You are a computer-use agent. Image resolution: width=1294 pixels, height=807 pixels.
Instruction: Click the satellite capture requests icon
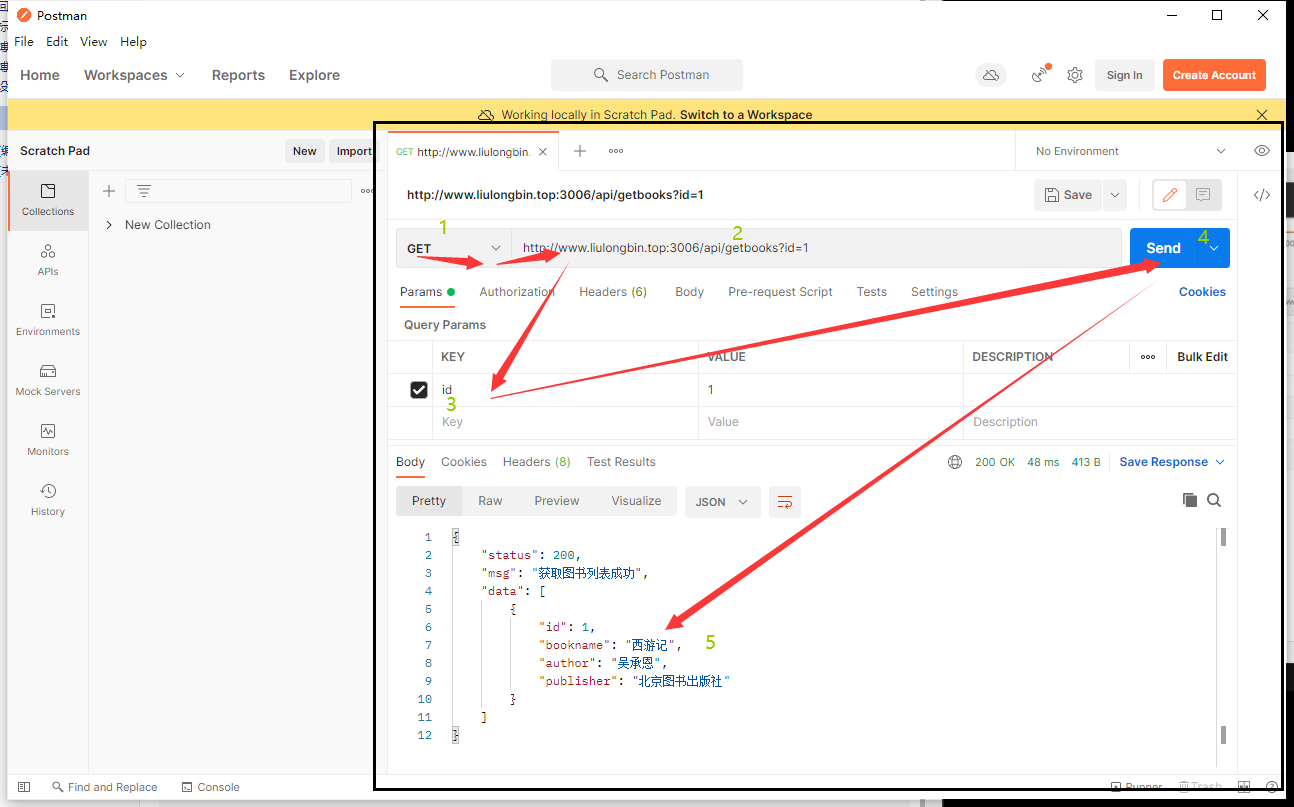[x=1041, y=75]
